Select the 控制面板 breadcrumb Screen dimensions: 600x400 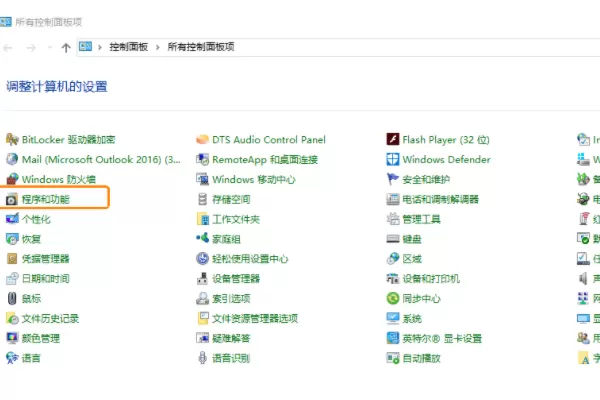tap(129, 47)
